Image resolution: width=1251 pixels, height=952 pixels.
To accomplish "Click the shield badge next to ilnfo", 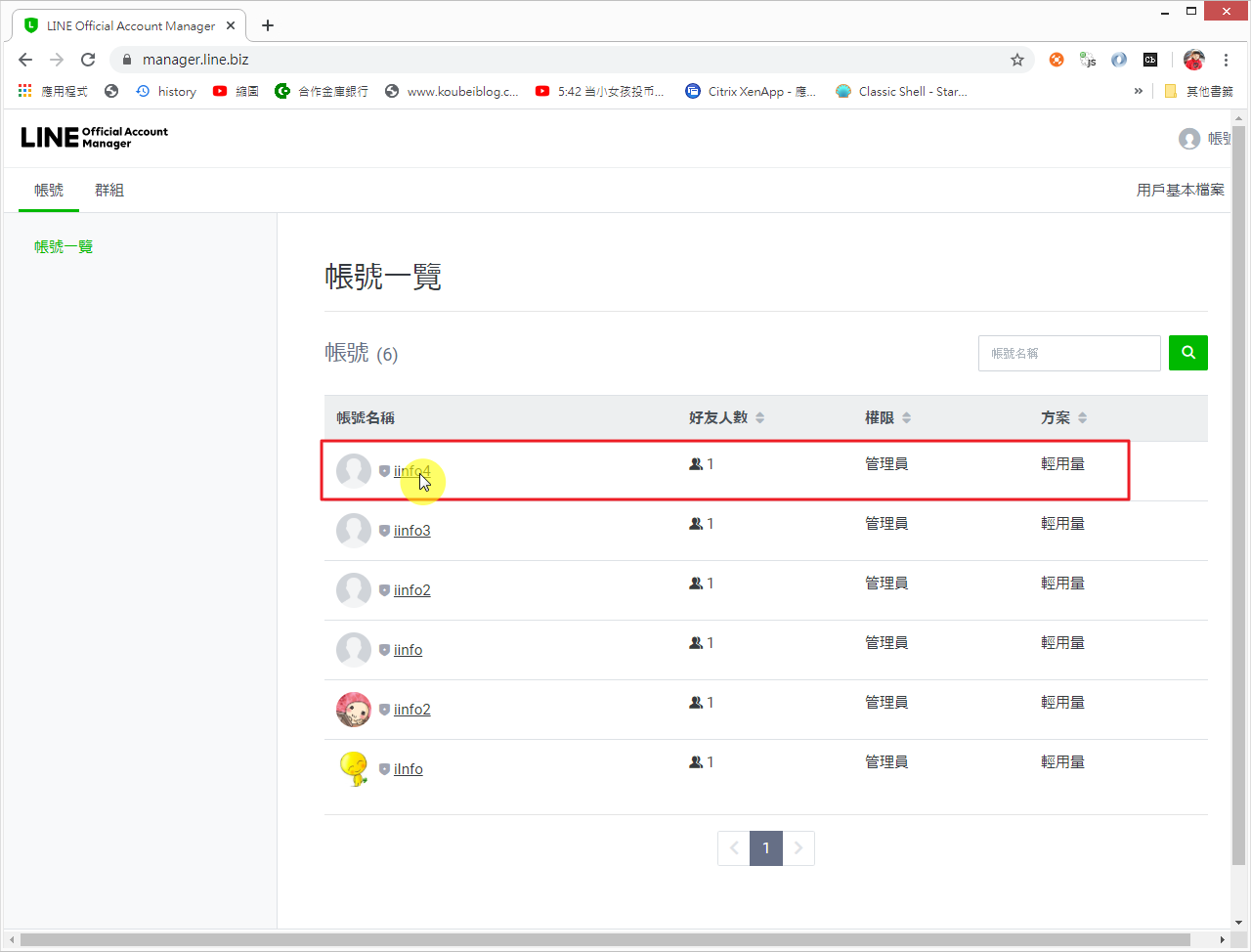I will point(383,769).
